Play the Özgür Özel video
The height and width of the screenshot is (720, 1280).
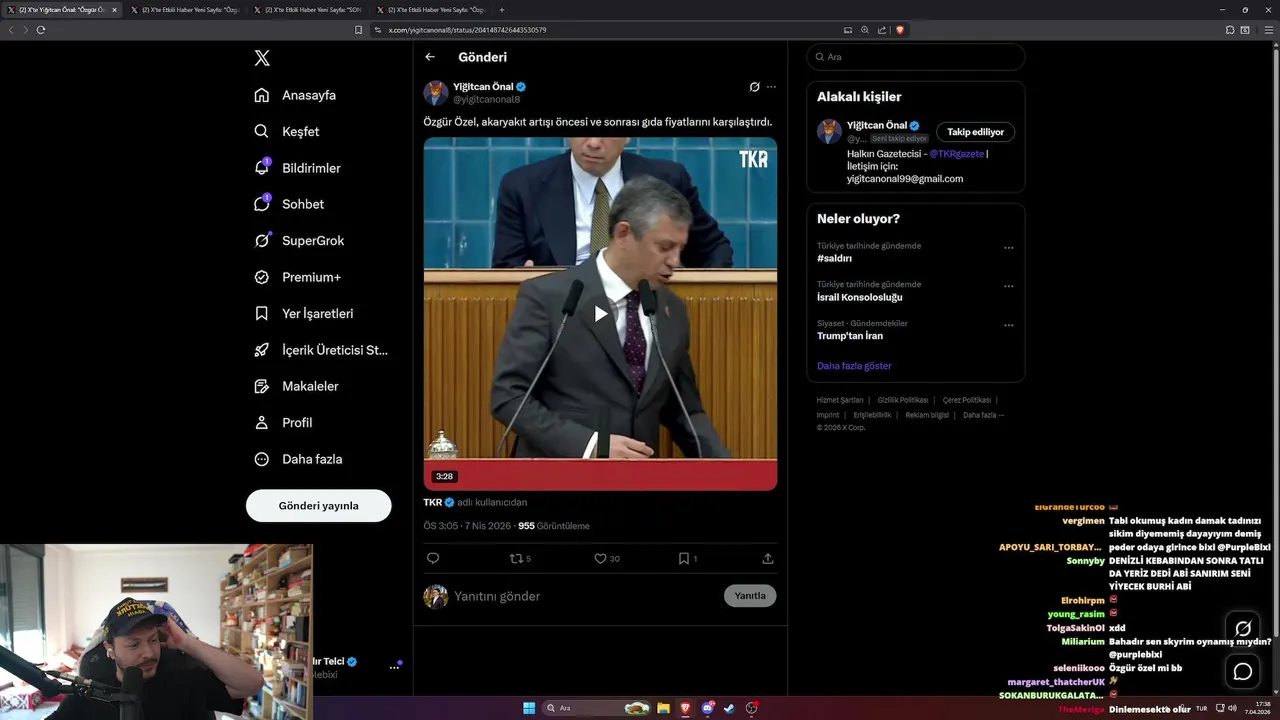pos(600,313)
